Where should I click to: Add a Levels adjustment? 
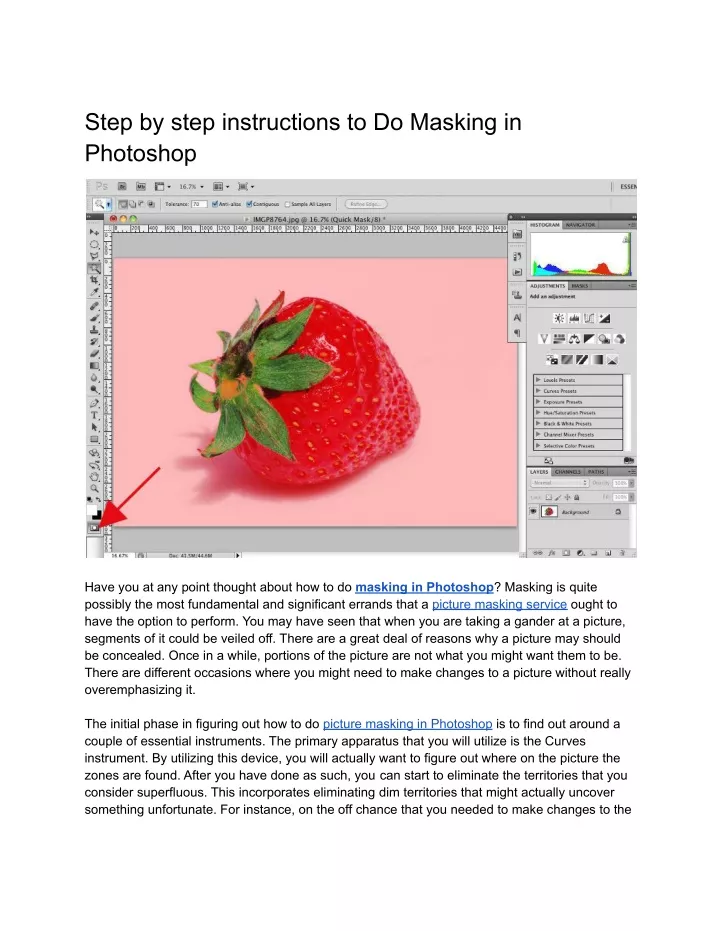574,319
